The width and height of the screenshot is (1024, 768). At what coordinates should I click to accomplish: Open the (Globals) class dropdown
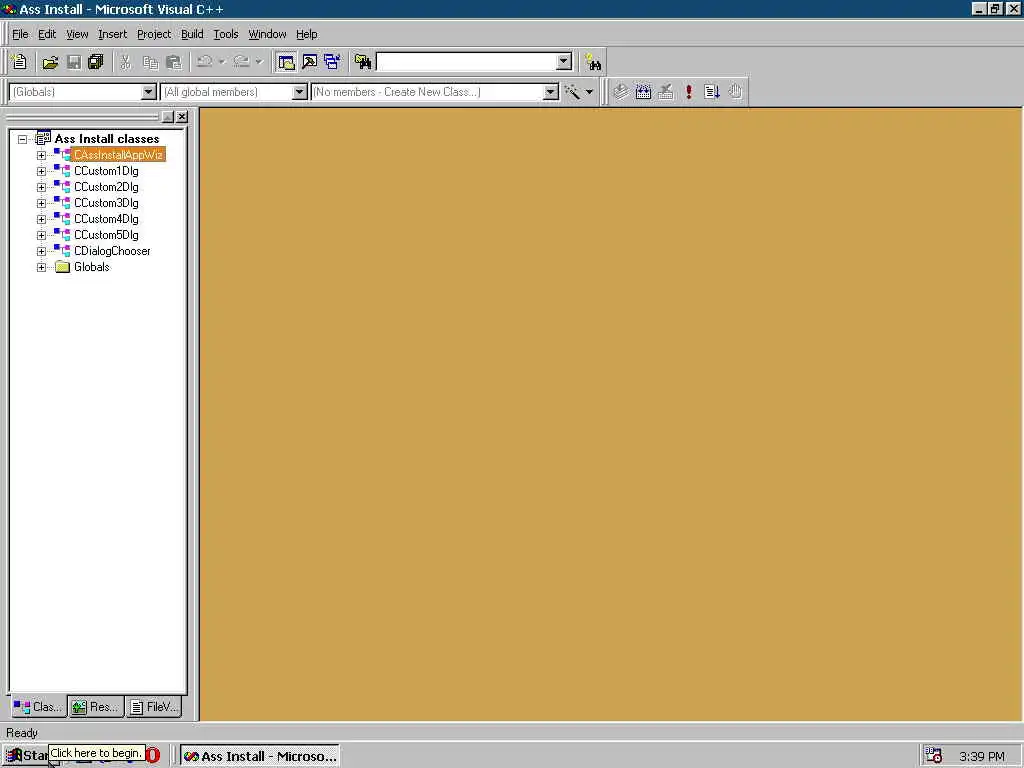pyautogui.click(x=149, y=92)
